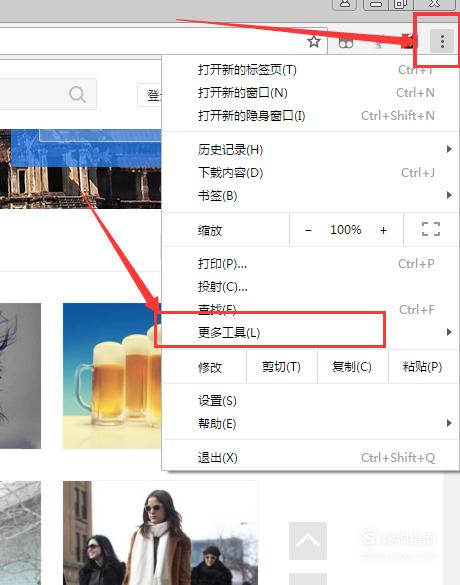Viewport: 460px width, 585px height.
Task: Expand 更多工具(L) more tools submenu
Action: (310, 332)
